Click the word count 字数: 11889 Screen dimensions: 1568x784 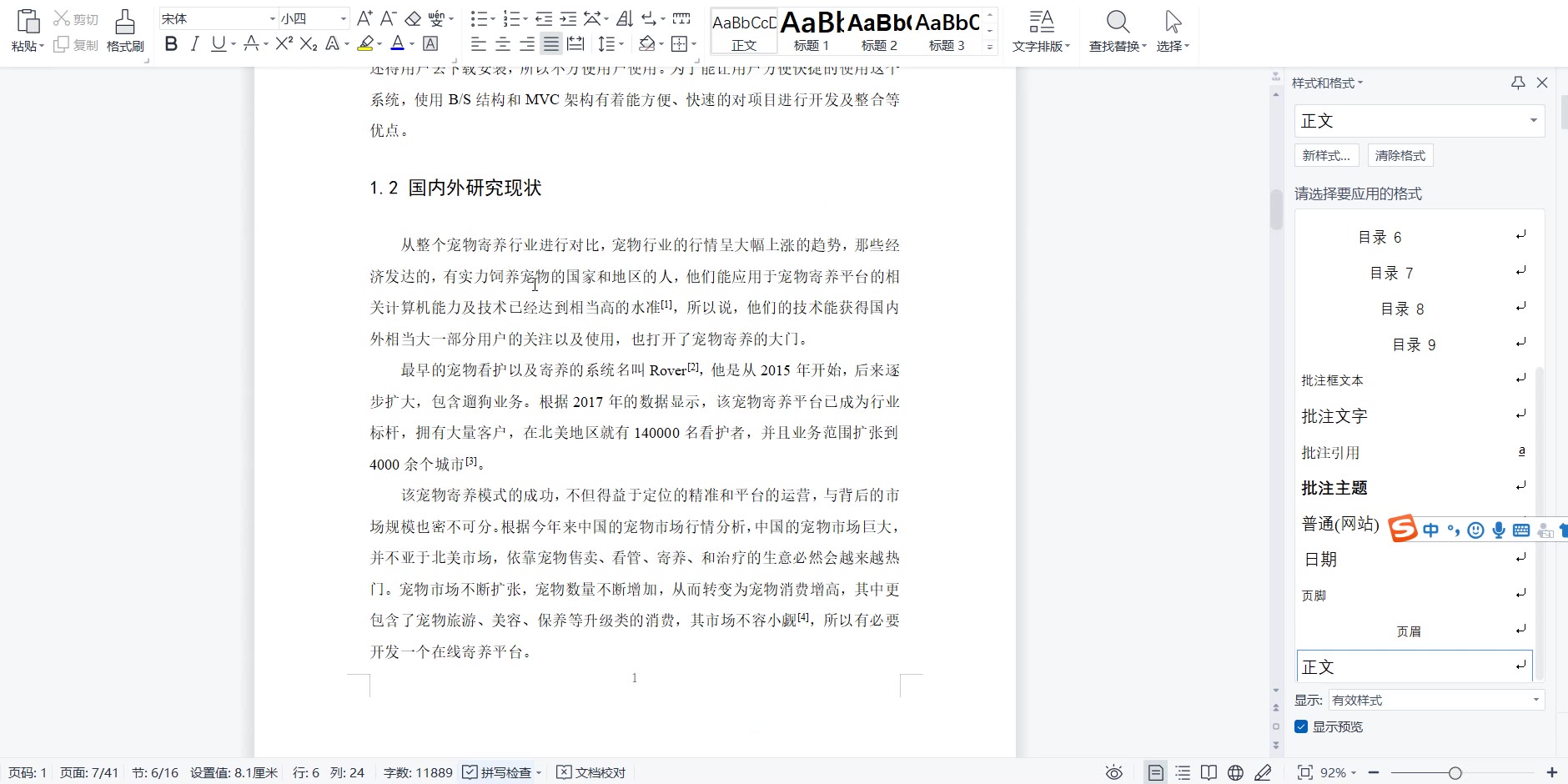click(x=418, y=773)
